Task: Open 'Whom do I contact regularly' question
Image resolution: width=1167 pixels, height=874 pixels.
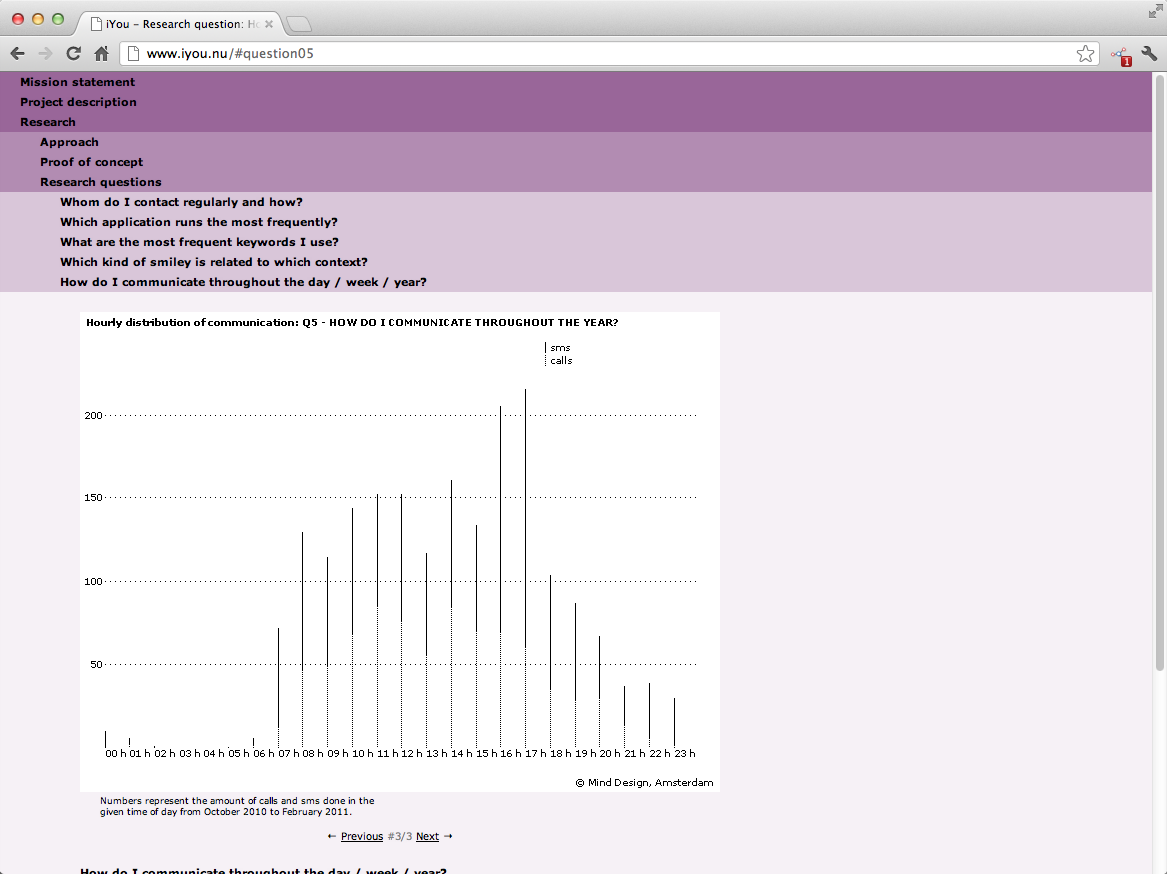Action: point(181,202)
